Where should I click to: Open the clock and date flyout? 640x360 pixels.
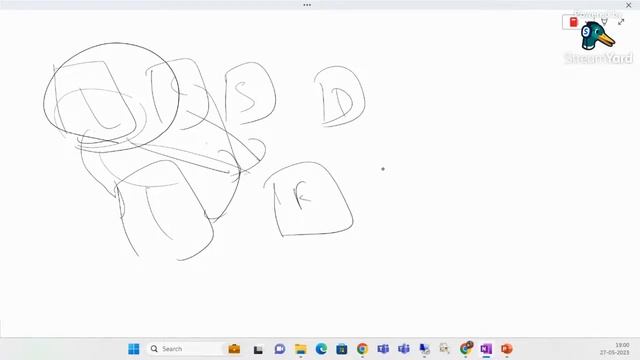tap(615, 349)
